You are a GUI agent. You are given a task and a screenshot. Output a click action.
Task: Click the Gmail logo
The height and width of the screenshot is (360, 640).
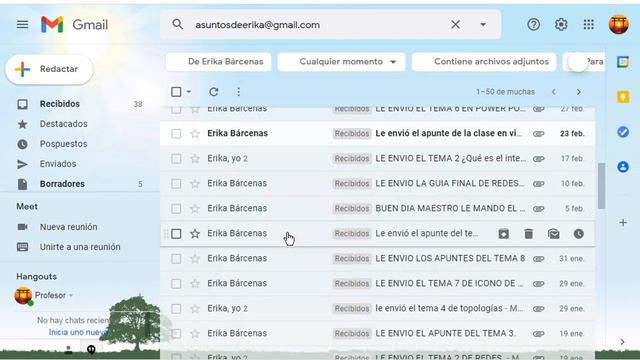[74, 24]
